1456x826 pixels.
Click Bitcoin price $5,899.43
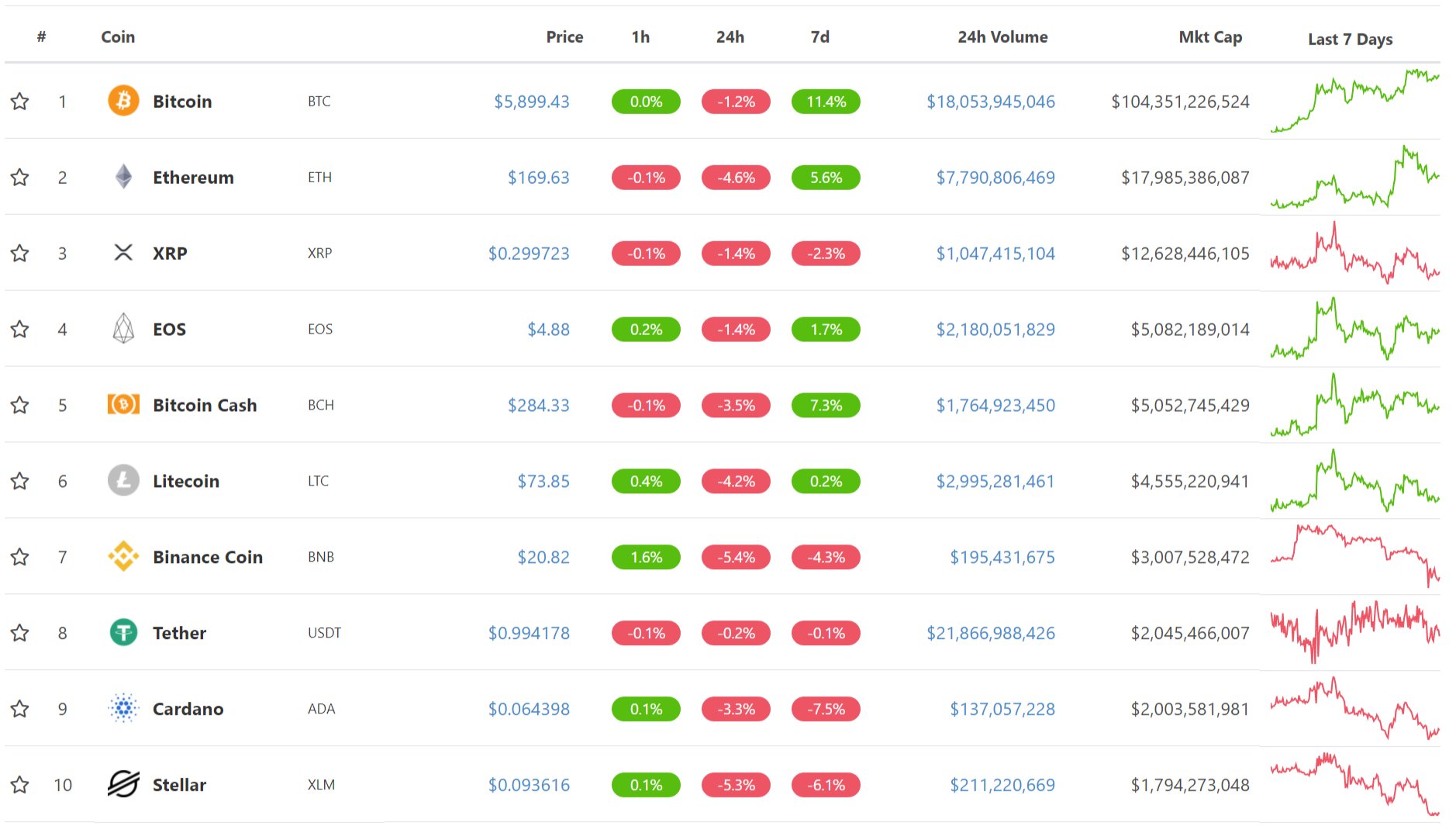point(532,102)
